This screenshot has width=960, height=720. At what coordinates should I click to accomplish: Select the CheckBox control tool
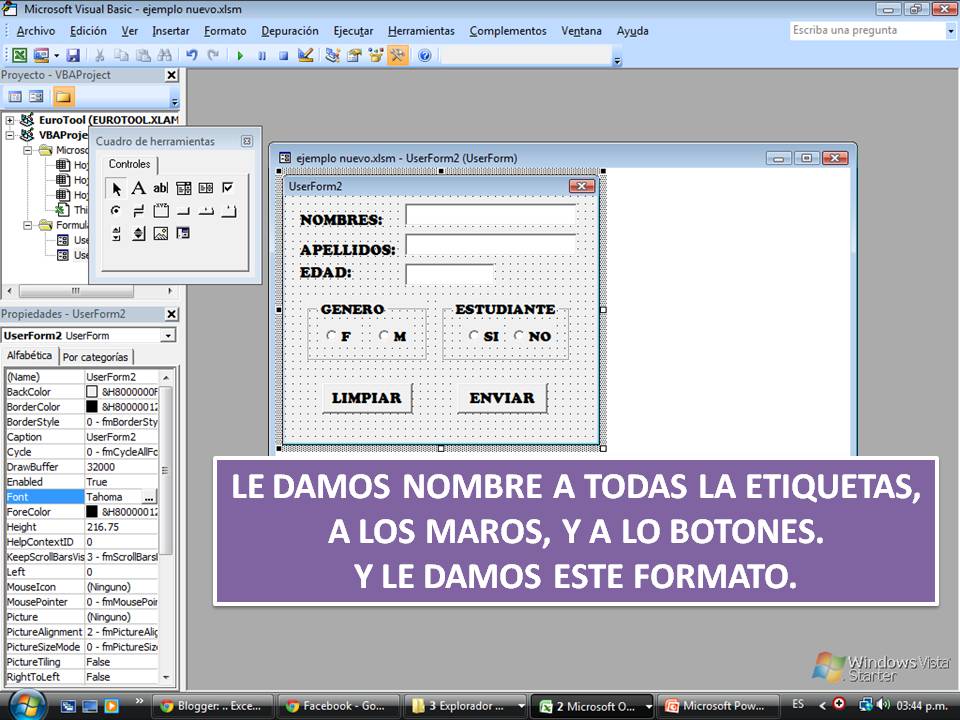tap(228, 188)
